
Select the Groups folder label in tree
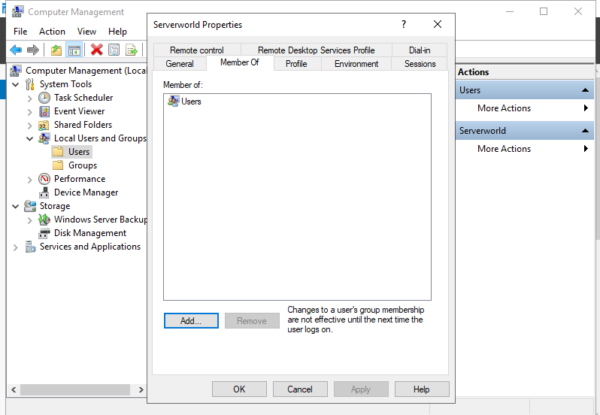click(83, 165)
